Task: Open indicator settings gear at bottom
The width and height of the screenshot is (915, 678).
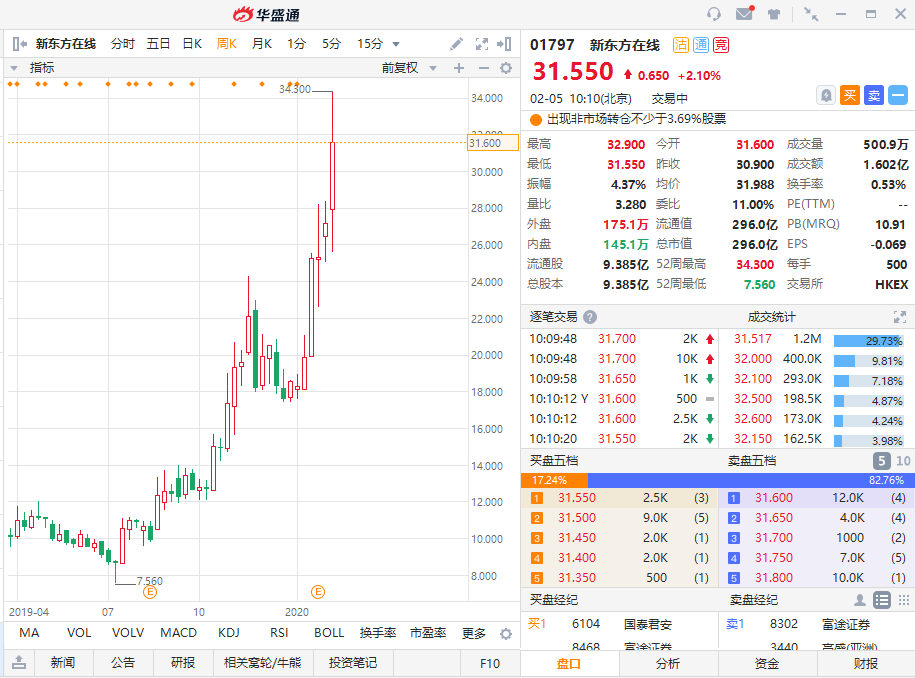Action: pyautogui.click(x=506, y=634)
